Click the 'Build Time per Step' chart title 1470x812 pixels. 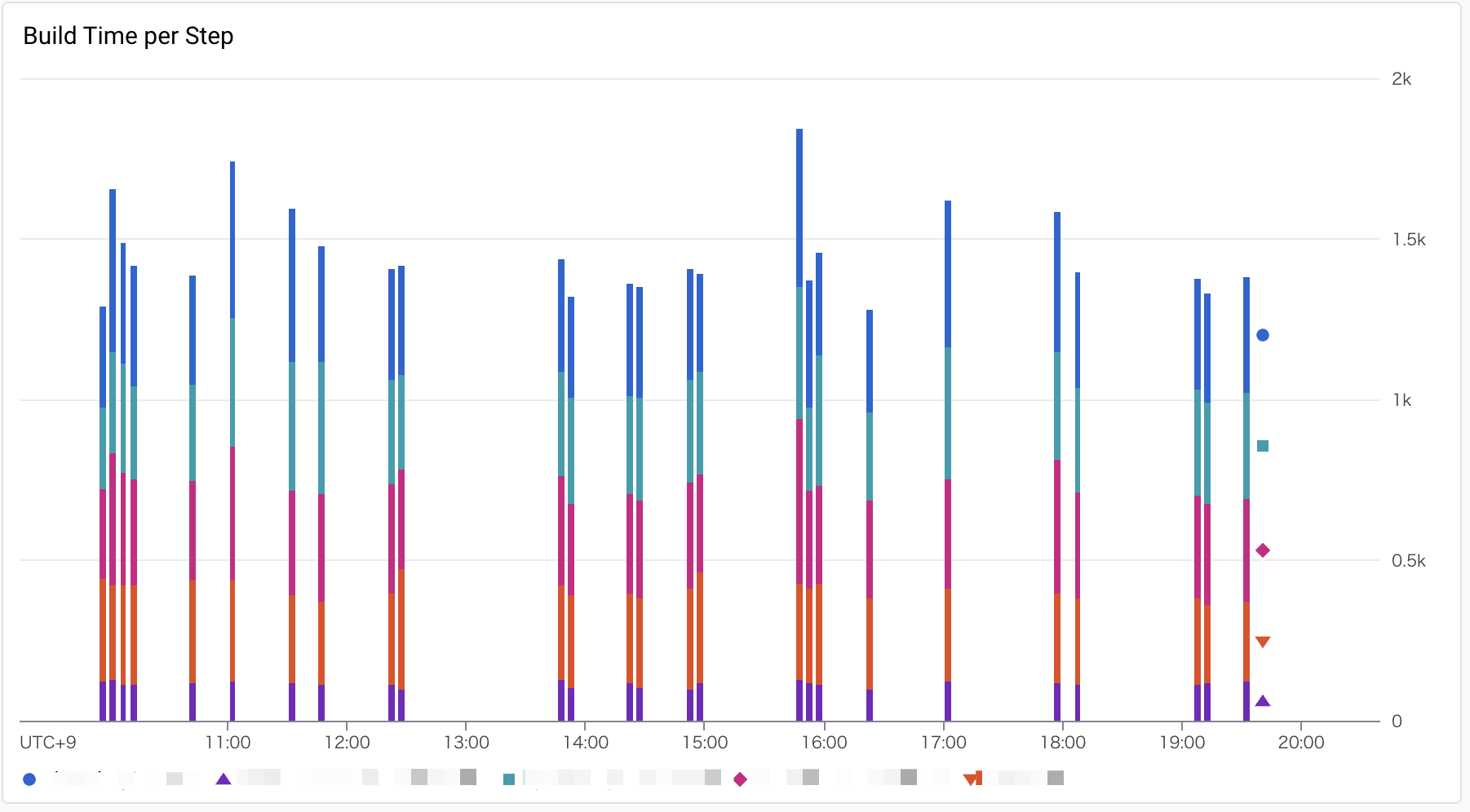coord(128,35)
